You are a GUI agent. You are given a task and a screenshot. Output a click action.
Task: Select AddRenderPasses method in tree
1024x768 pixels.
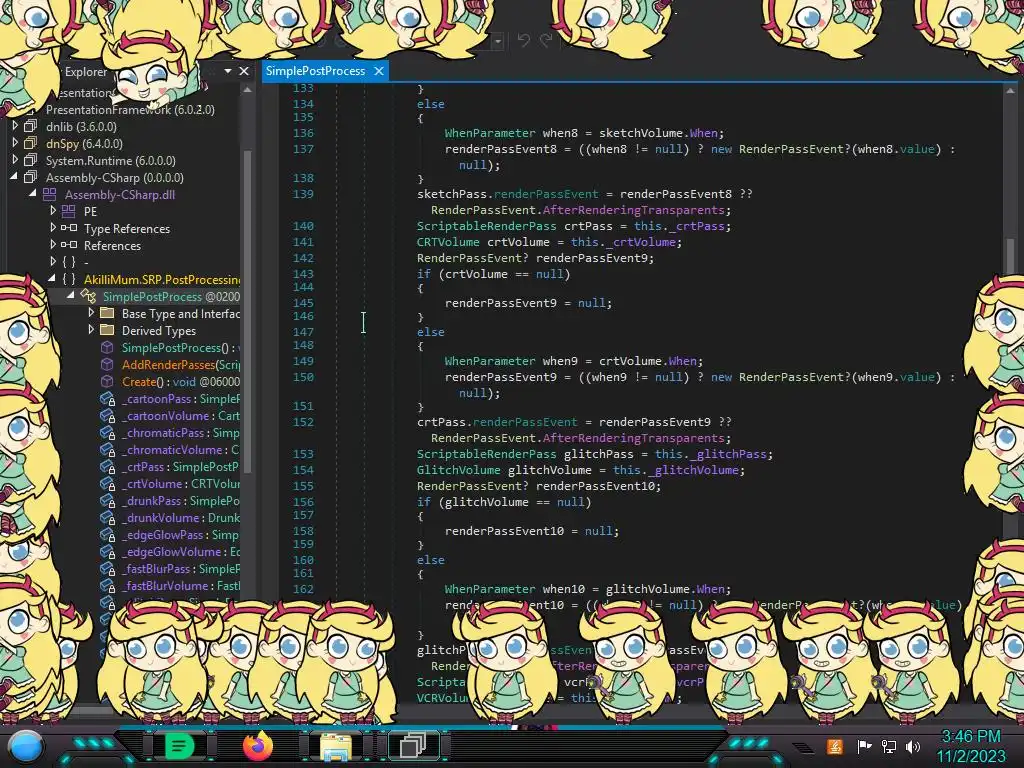pos(180,364)
